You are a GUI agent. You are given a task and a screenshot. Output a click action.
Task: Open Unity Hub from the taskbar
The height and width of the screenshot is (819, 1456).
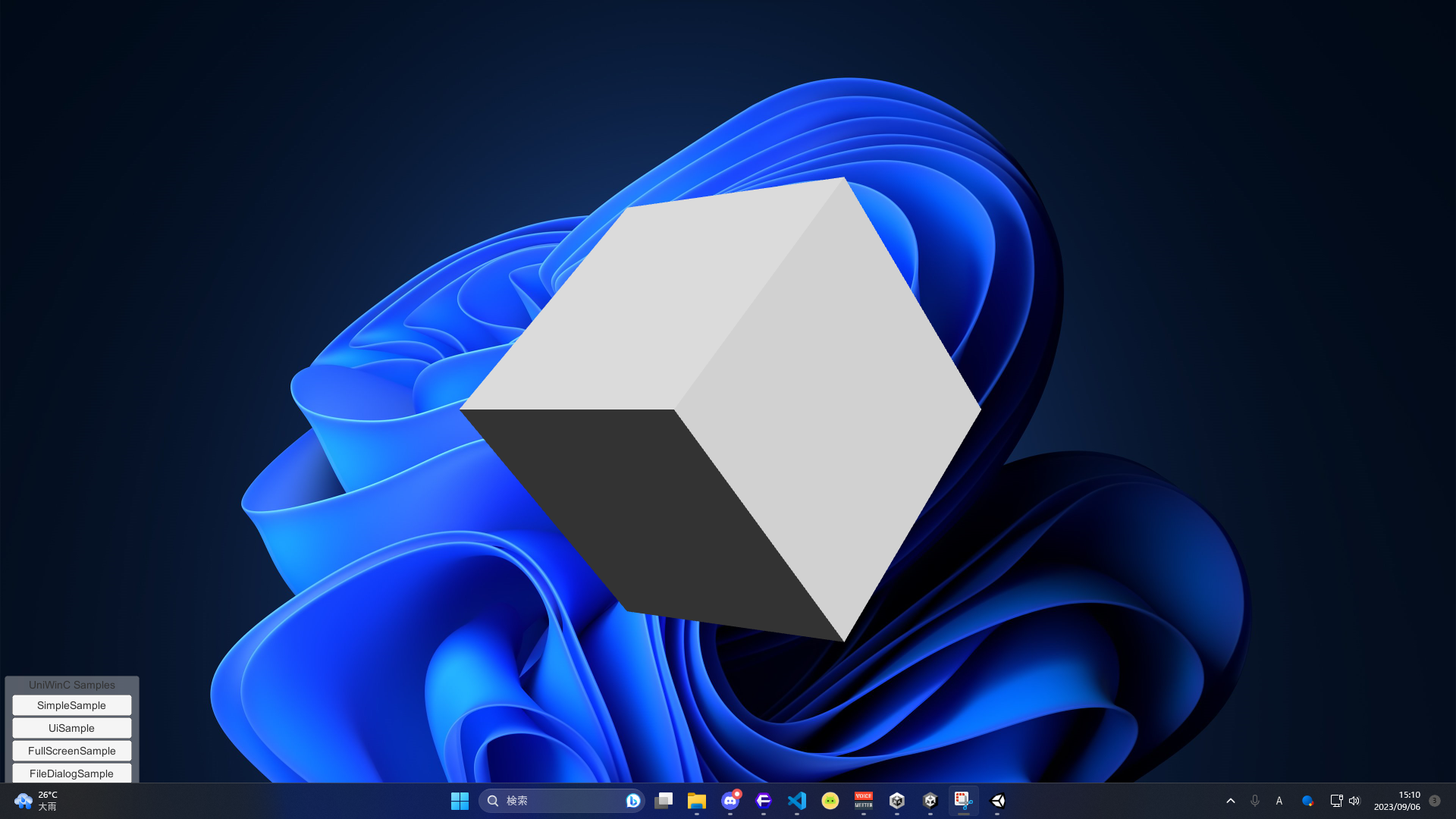897,800
